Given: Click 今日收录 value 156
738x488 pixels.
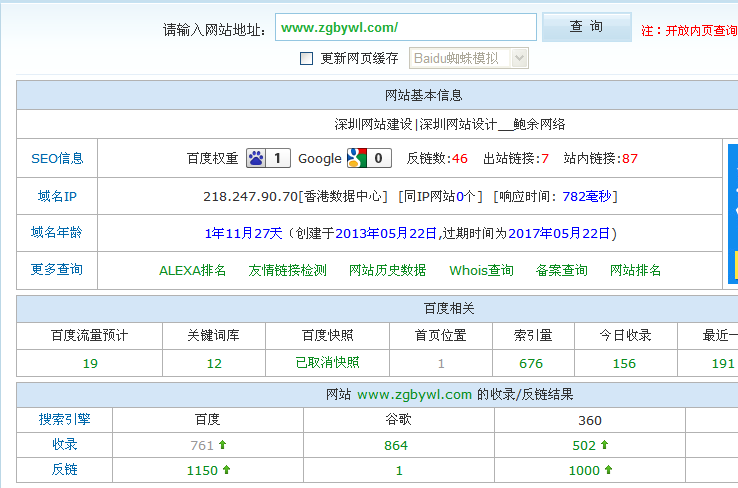Looking at the screenshot, I should [x=624, y=364].
